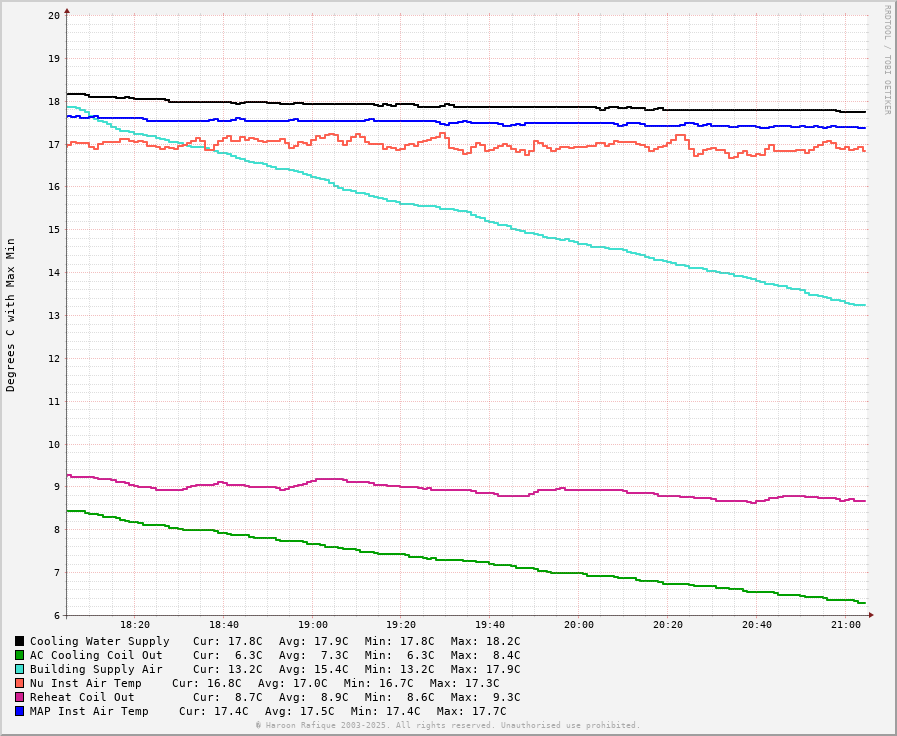Select the magenta Reheat Coil Out legend swatch
This screenshot has height=736, width=897.
click(x=19, y=697)
